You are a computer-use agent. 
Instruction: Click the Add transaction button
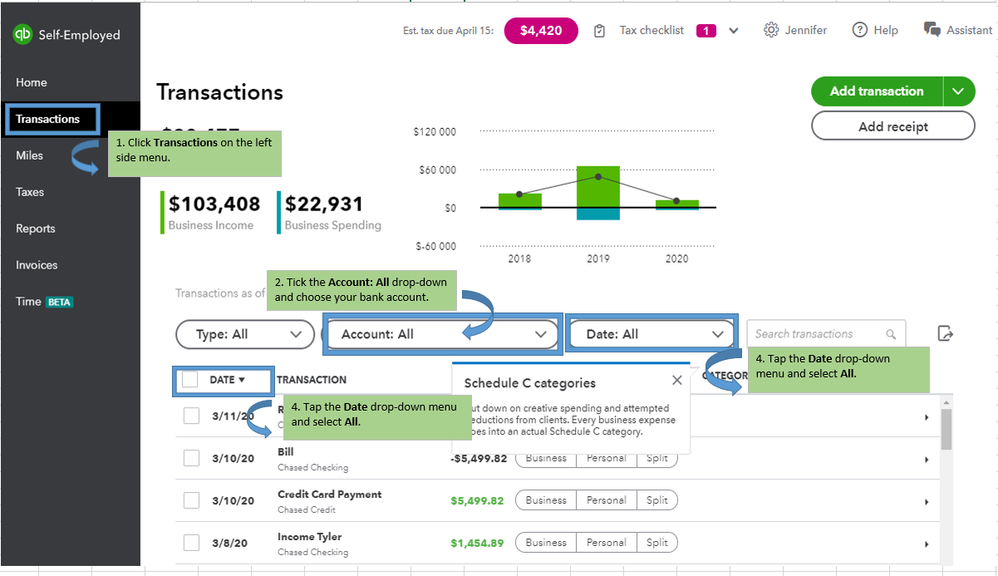(876, 91)
